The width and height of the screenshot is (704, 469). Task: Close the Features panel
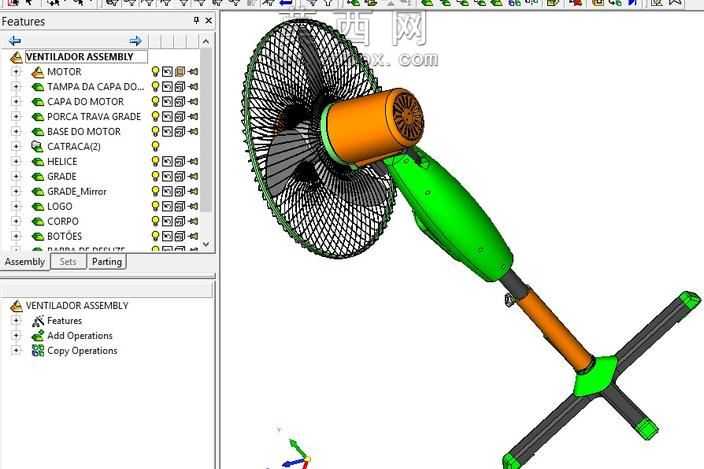(x=209, y=20)
